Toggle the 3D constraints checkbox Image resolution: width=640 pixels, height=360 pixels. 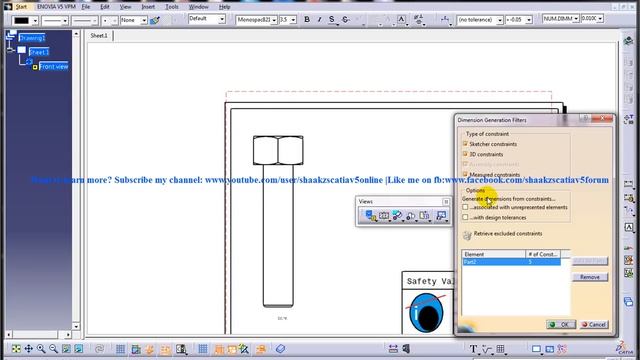tap(465, 154)
